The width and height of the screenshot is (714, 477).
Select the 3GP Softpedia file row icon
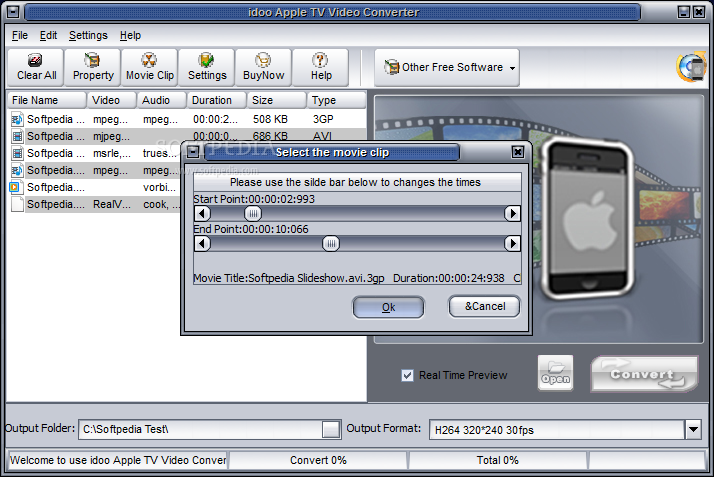pos(17,119)
